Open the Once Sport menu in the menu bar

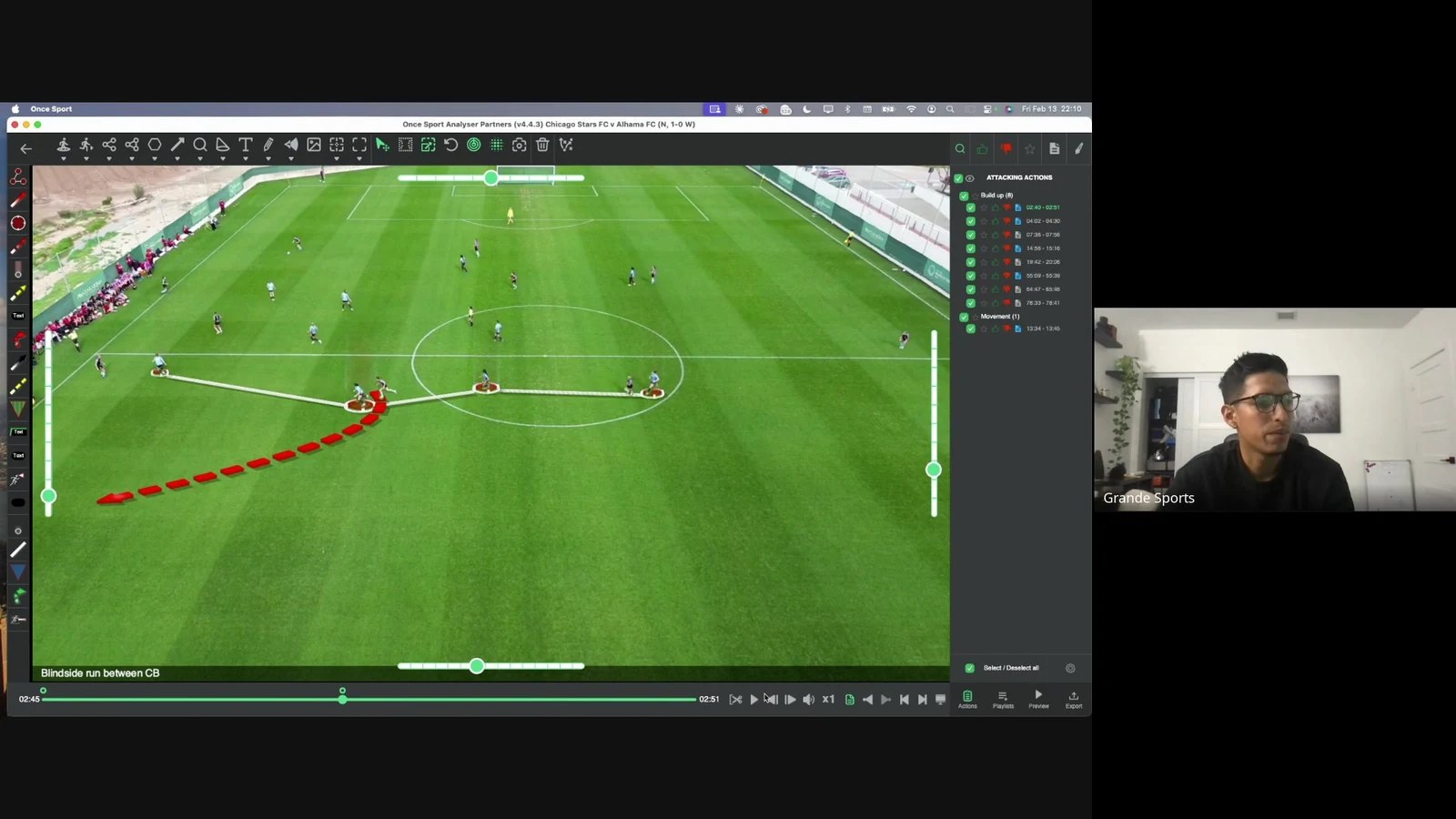coord(51,109)
